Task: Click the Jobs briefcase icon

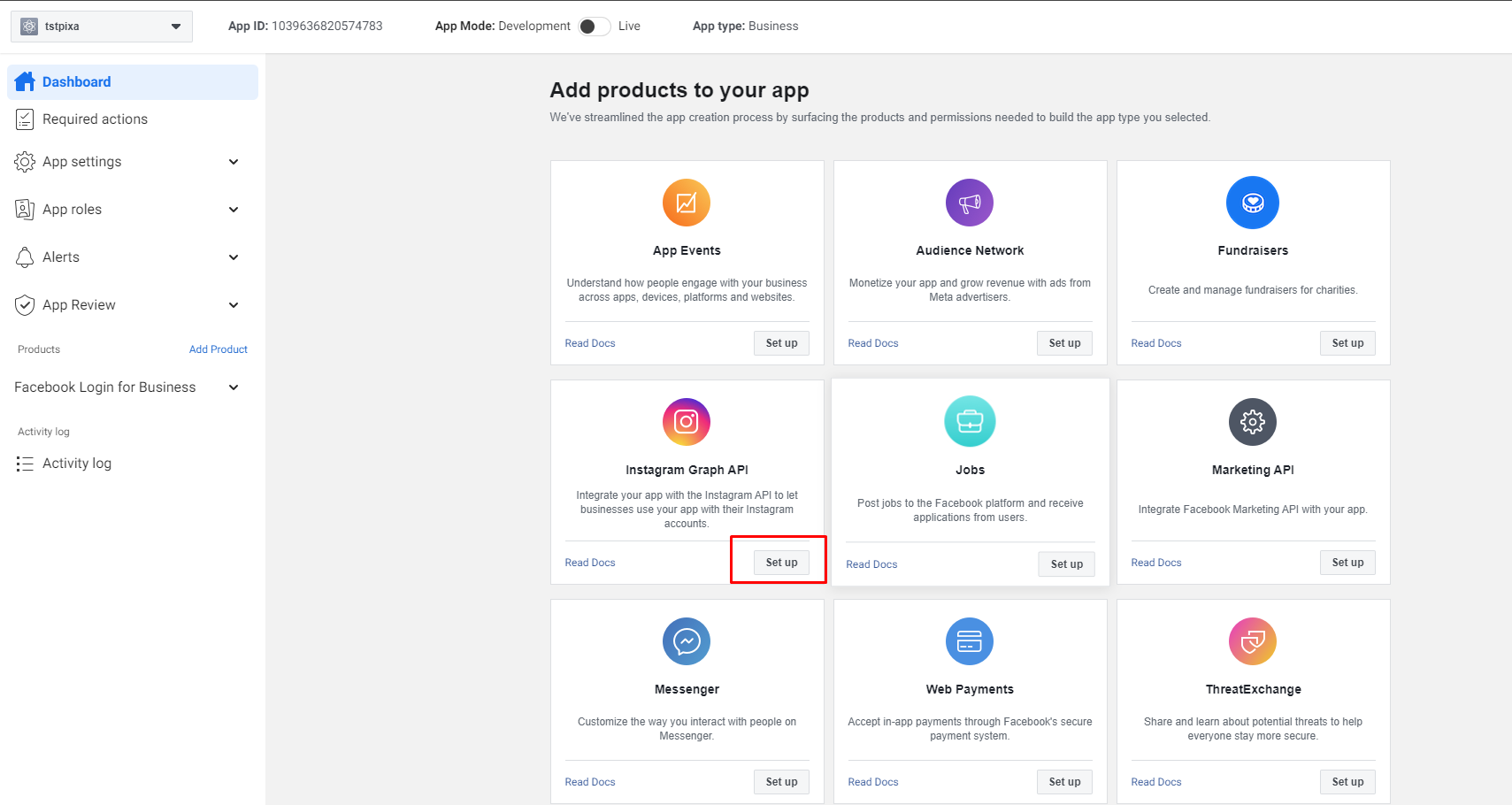Action: pyautogui.click(x=970, y=421)
